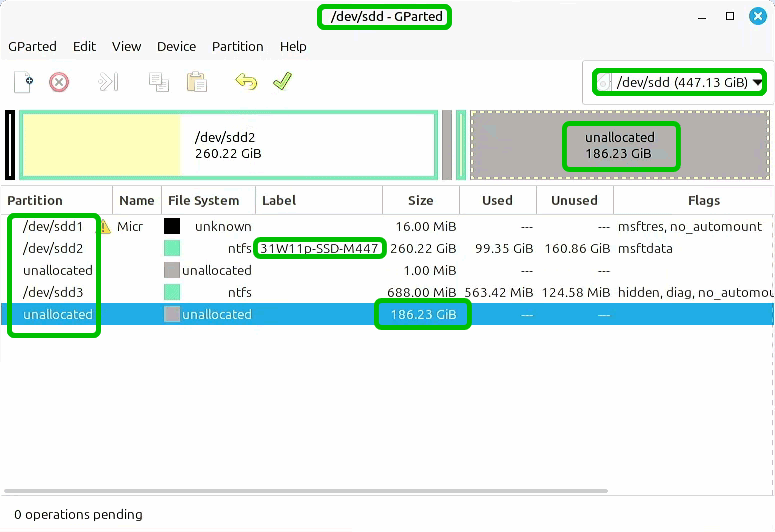Click the green ntfs color swatch for /dev/sdd2
This screenshot has height=532, width=775.
[x=172, y=249]
